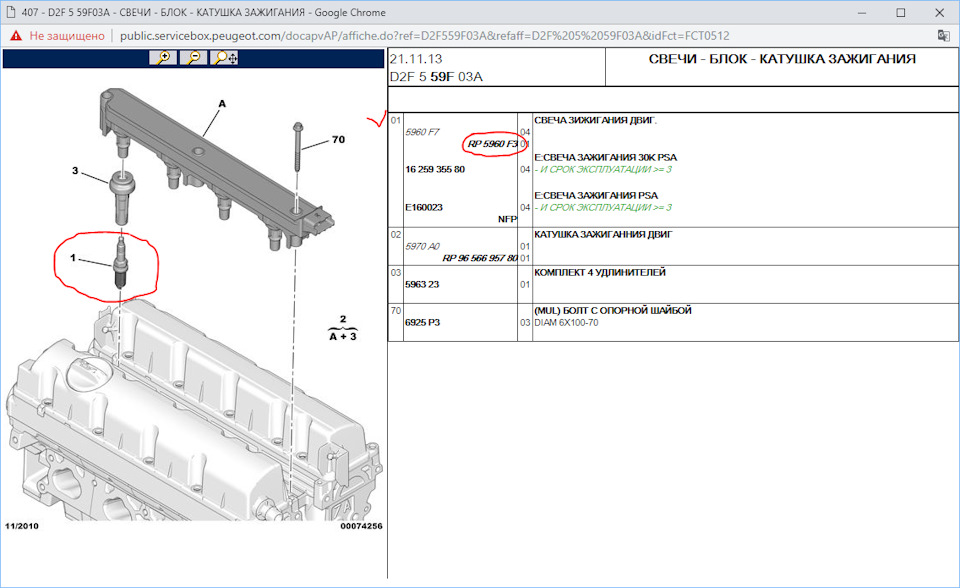This screenshot has width=960, height=588.
Task: Click label 1 spark plug in diagram
Action: pyautogui.click(x=72, y=258)
